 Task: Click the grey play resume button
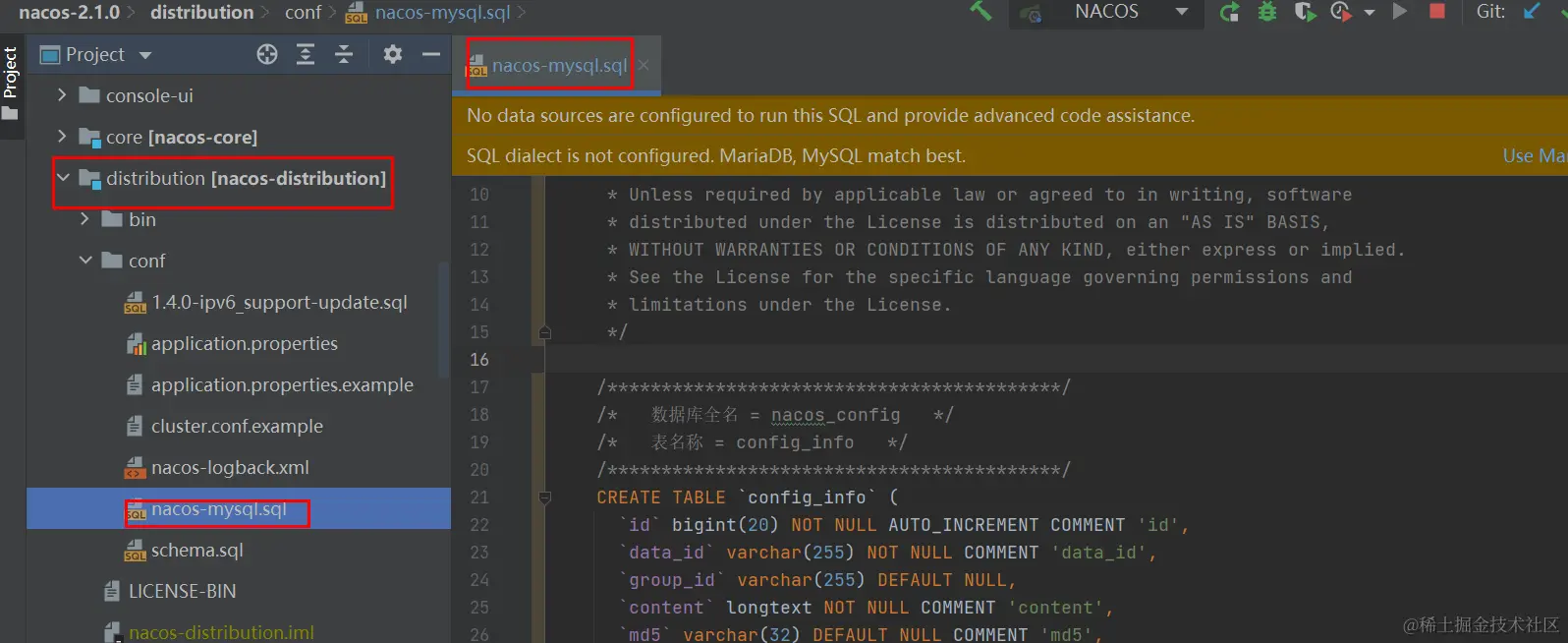[x=1400, y=11]
